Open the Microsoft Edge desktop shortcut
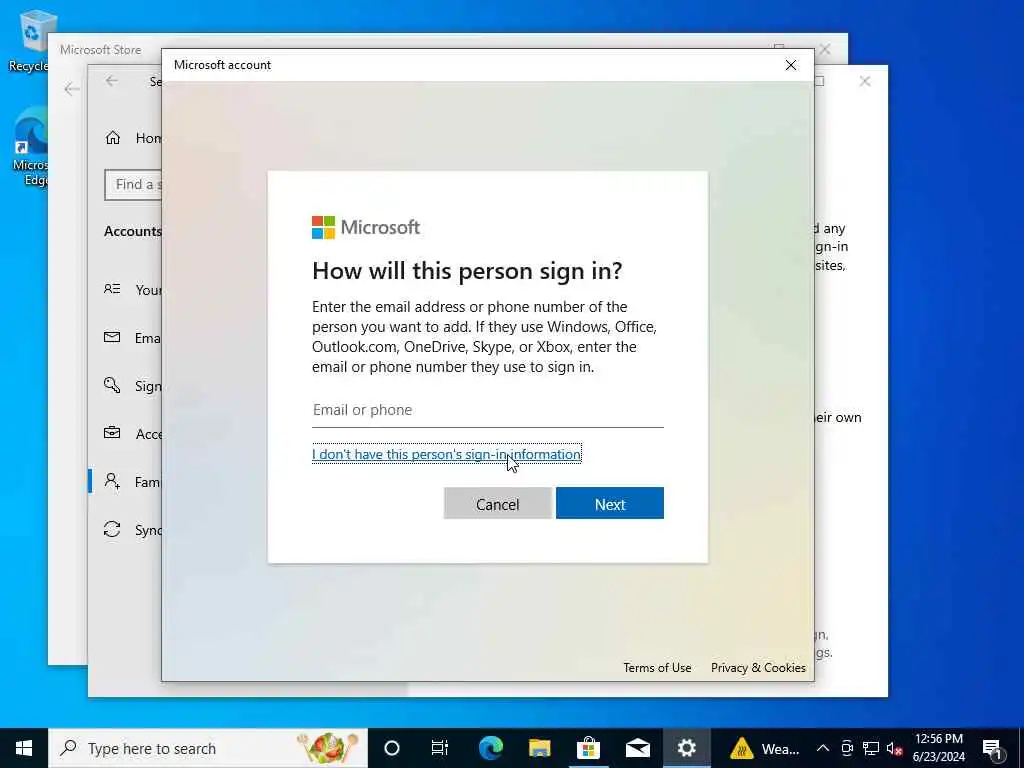 click(x=31, y=148)
